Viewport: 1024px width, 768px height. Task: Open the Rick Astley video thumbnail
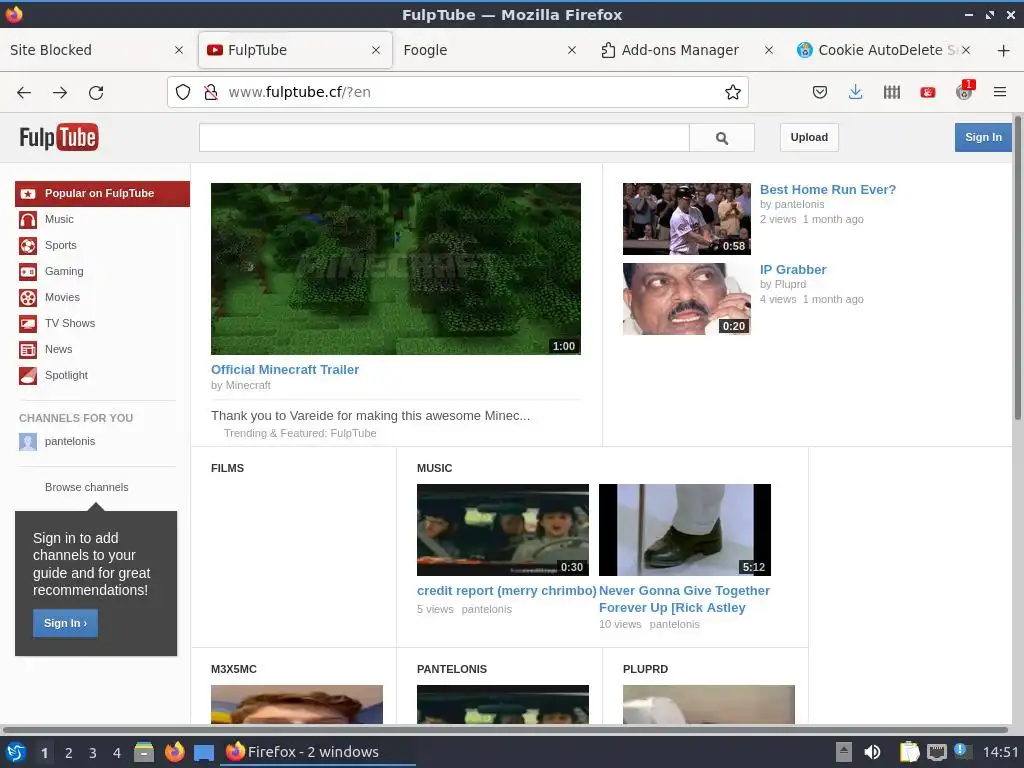coord(684,530)
